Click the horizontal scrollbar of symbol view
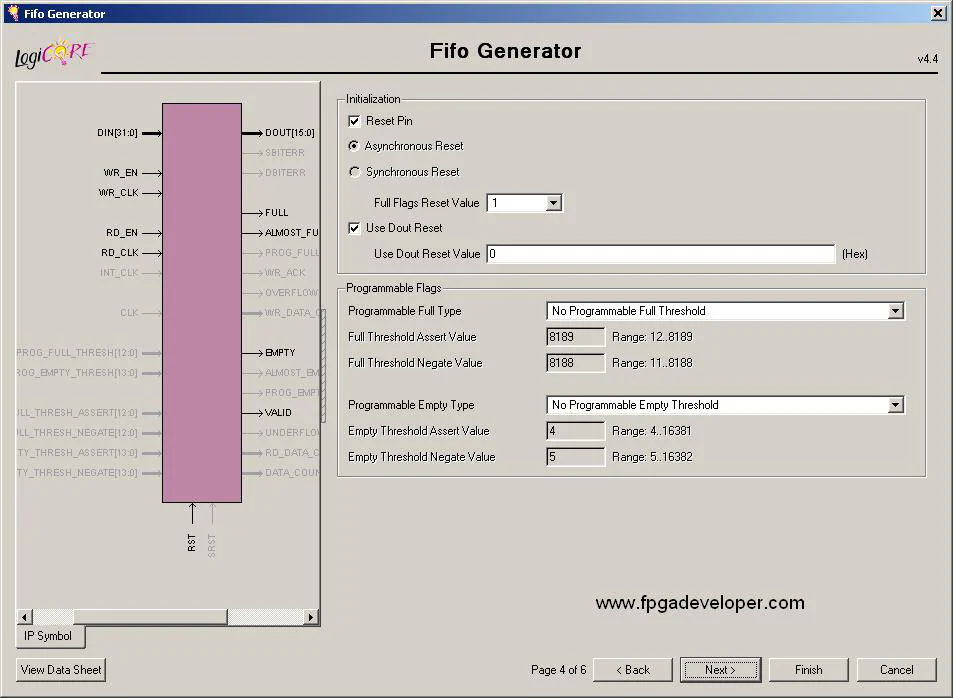The height and width of the screenshot is (698, 953). pos(150,617)
